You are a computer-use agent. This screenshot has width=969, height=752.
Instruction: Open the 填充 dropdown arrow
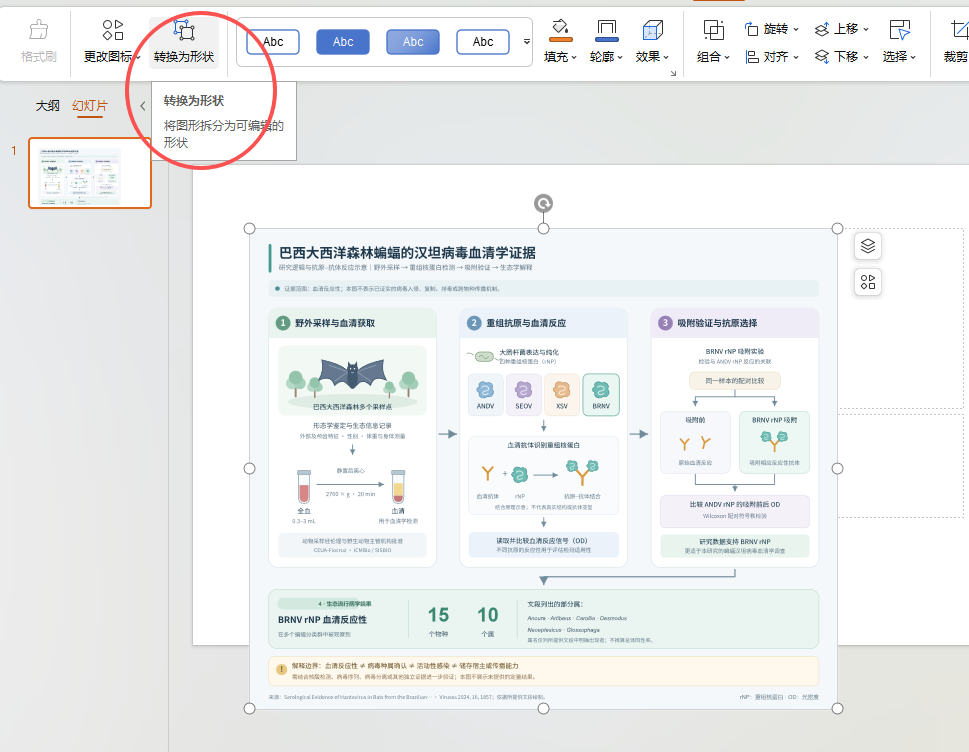[x=574, y=57]
